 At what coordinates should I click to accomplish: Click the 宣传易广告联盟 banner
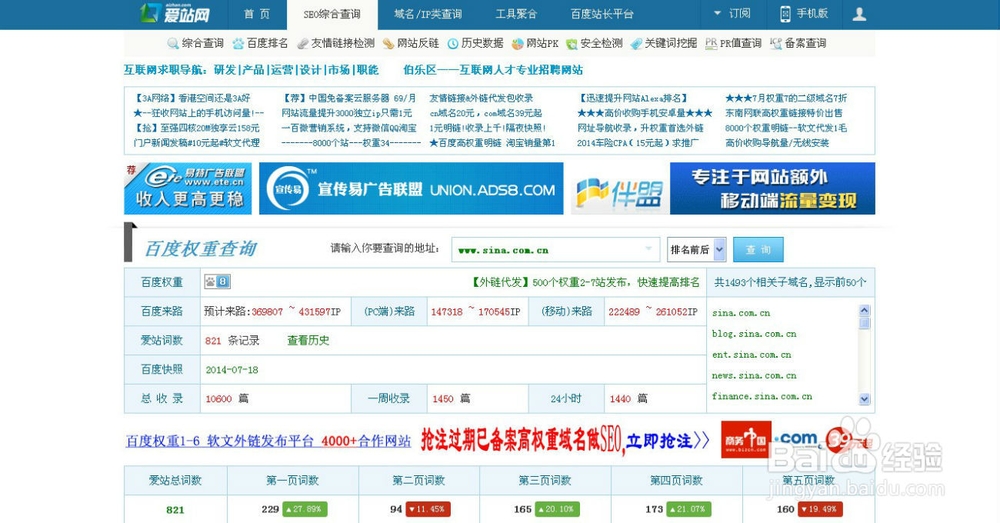(x=411, y=188)
